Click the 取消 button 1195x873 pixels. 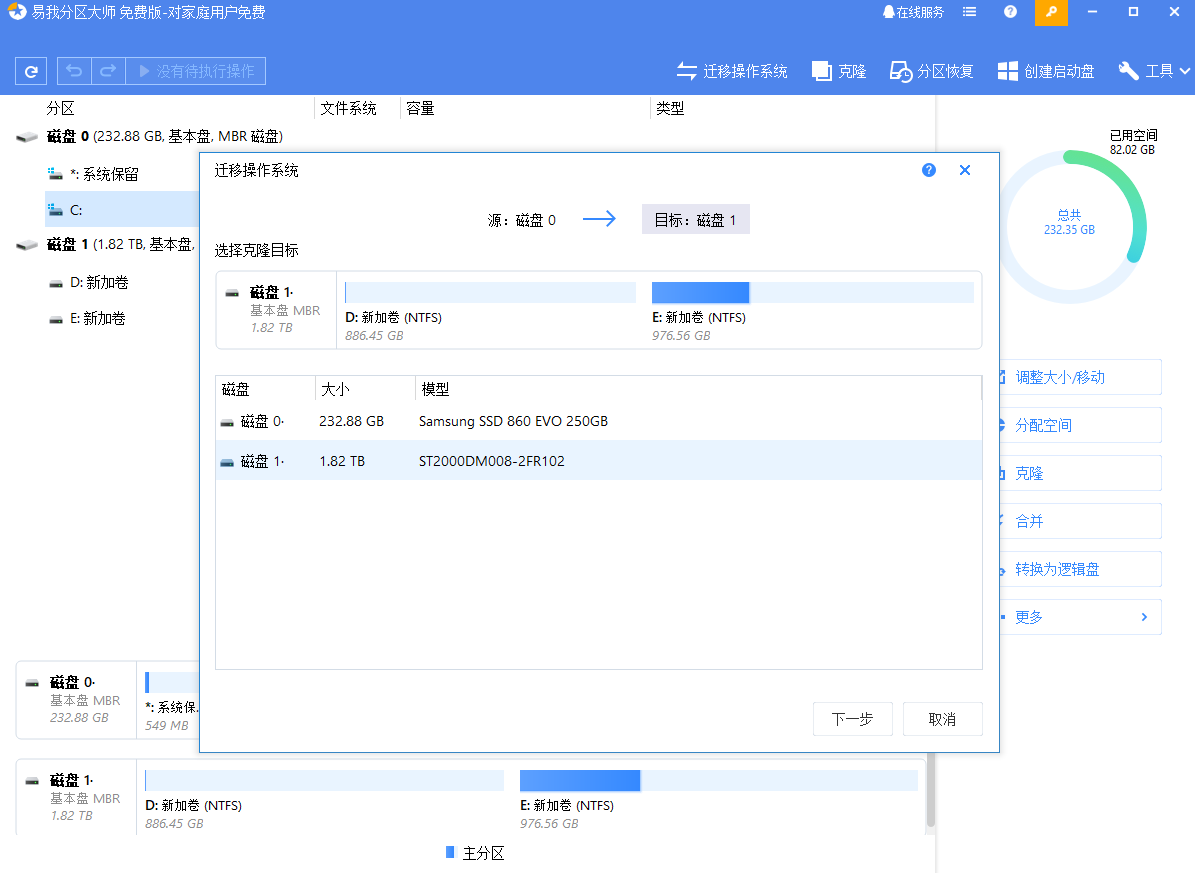(x=942, y=719)
